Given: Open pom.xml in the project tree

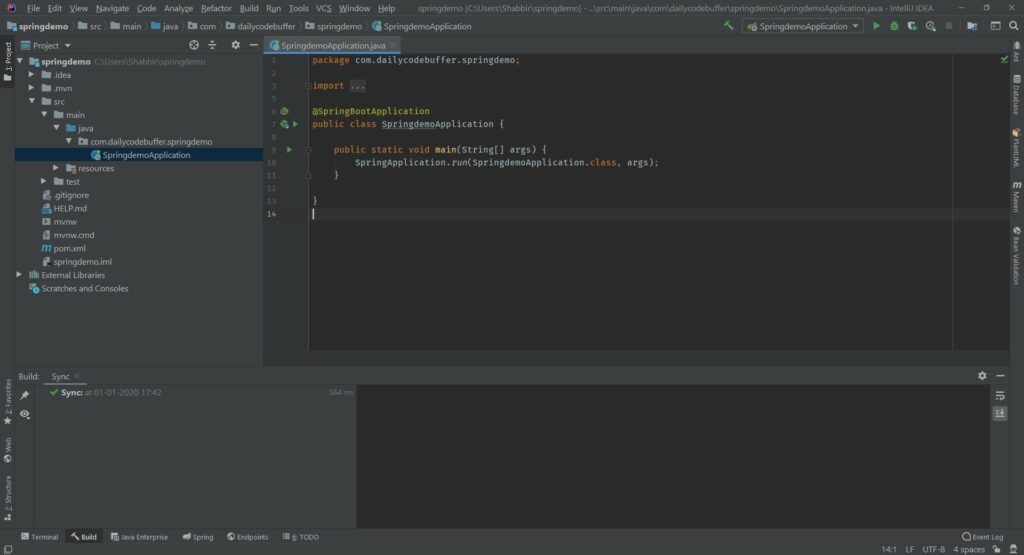Looking at the screenshot, I should pos(69,248).
